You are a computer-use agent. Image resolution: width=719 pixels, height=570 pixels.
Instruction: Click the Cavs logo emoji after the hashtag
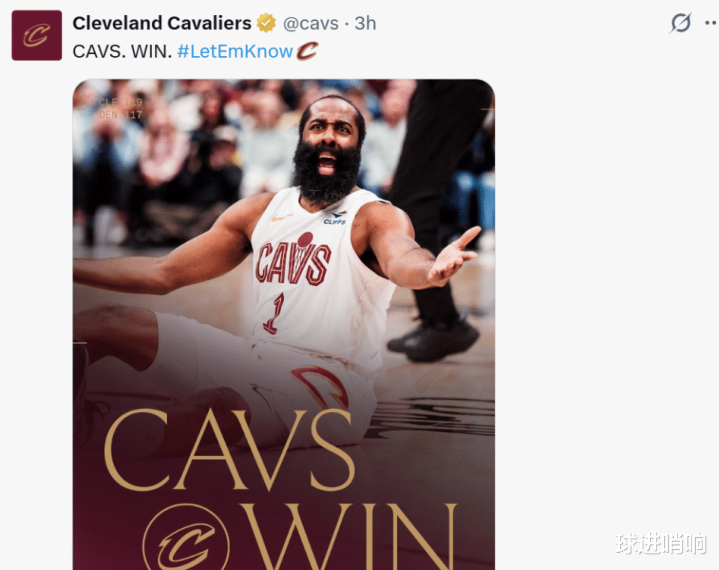click(x=307, y=51)
